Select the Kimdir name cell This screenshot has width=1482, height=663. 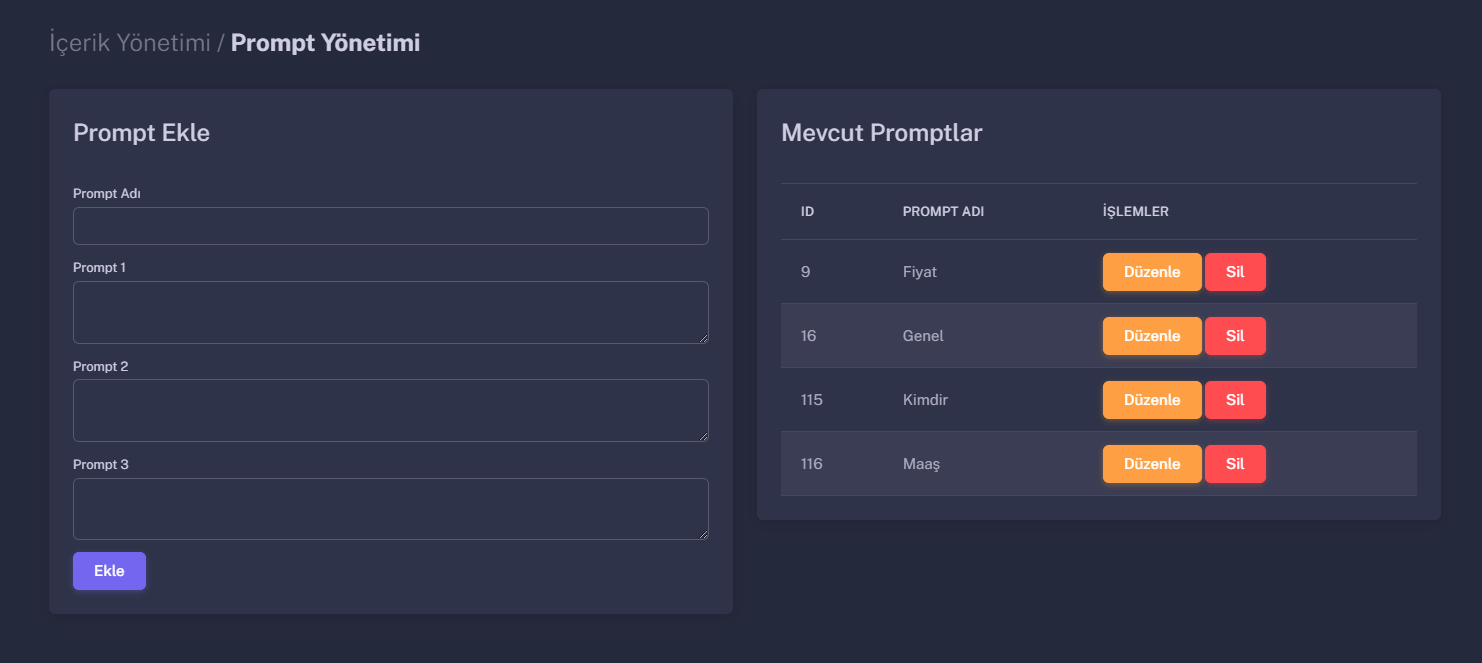pos(925,400)
